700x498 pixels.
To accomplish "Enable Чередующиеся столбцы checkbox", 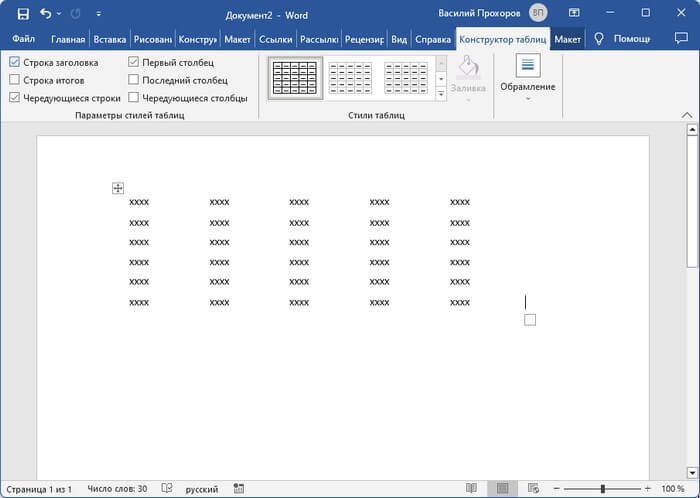I will 133,98.
